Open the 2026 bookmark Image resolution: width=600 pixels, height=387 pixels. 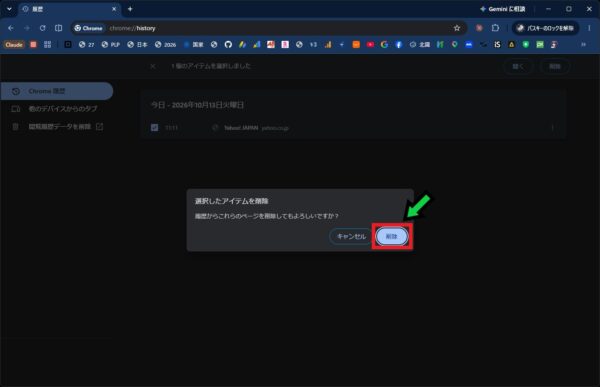click(x=165, y=44)
